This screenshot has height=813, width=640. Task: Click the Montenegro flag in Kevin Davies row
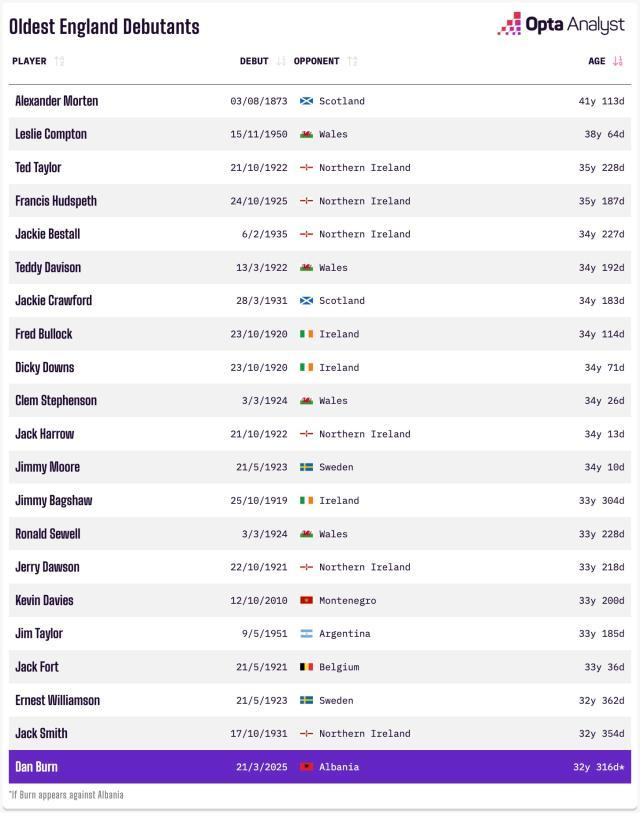[306, 601]
